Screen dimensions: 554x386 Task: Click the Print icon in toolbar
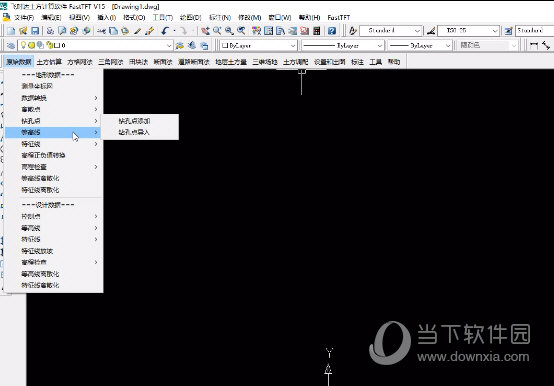coord(50,31)
